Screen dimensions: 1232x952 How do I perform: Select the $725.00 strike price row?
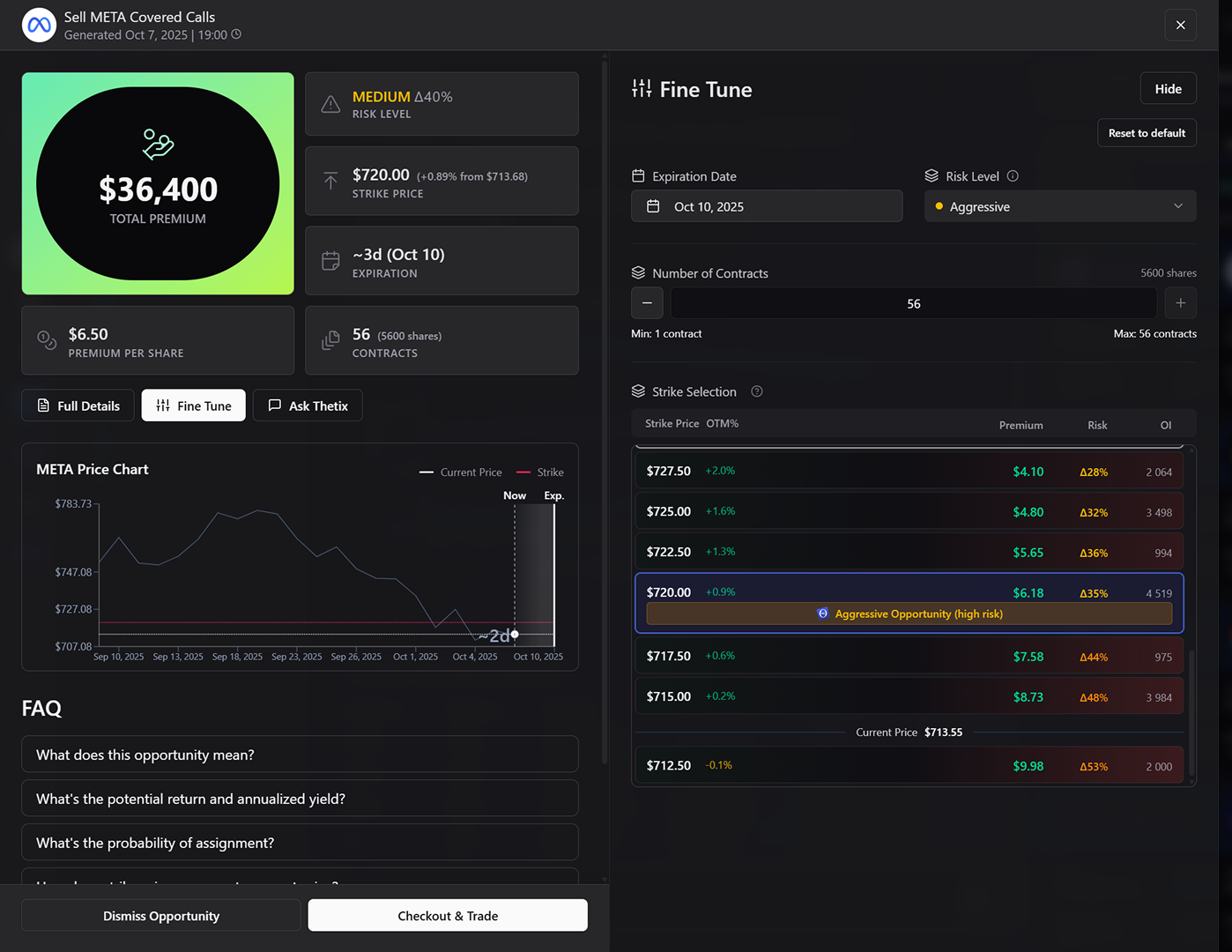909,512
